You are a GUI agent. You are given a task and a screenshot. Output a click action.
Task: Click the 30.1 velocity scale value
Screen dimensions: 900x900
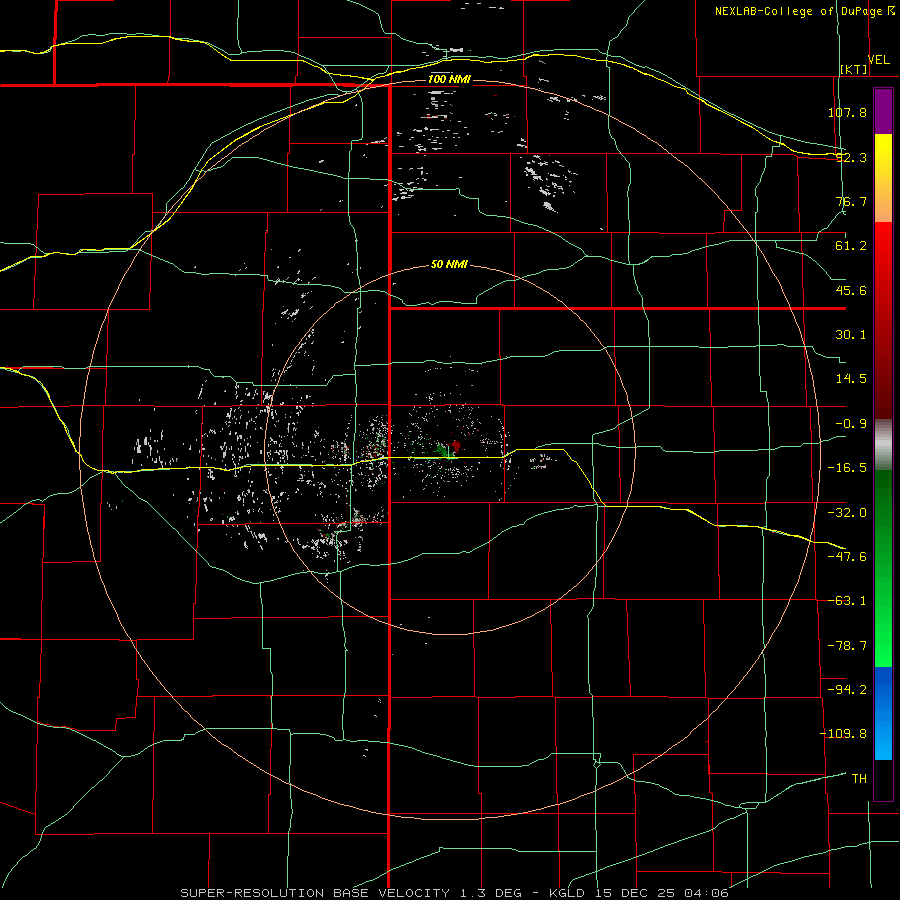[x=851, y=335]
